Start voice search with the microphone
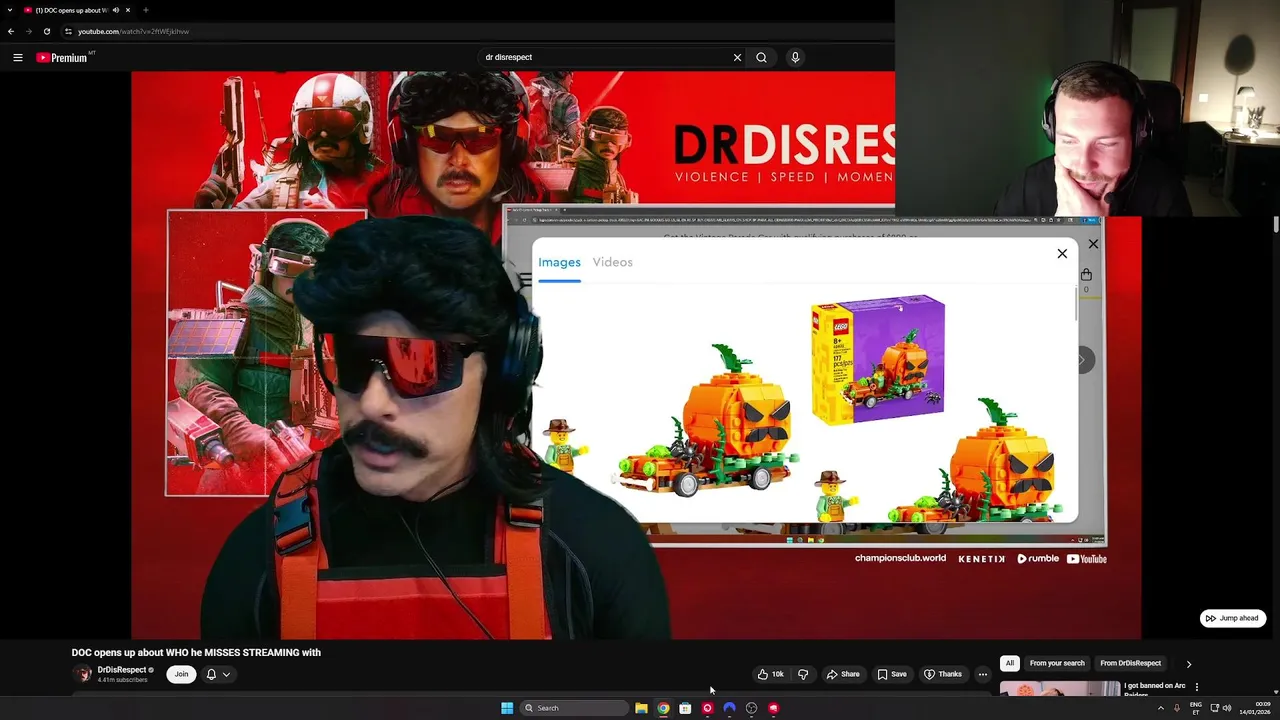Viewport: 1280px width, 720px height. click(x=795, y=57)
